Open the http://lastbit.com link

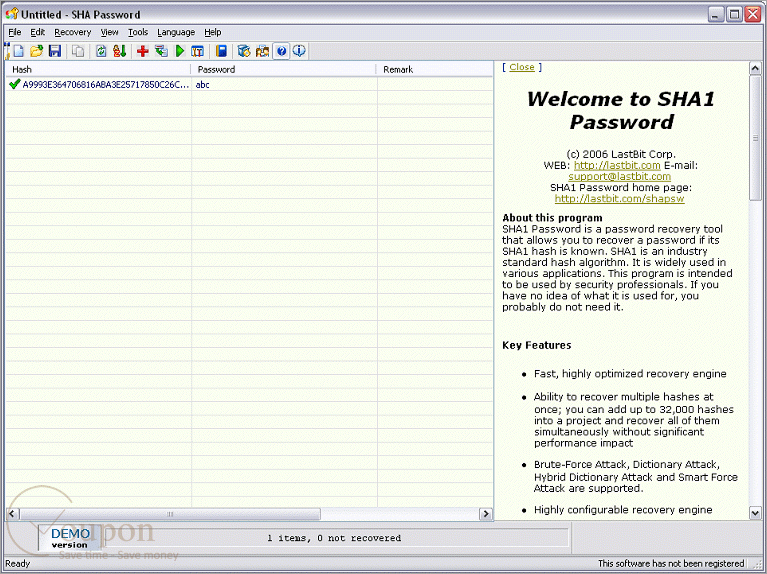coord(617,165)
